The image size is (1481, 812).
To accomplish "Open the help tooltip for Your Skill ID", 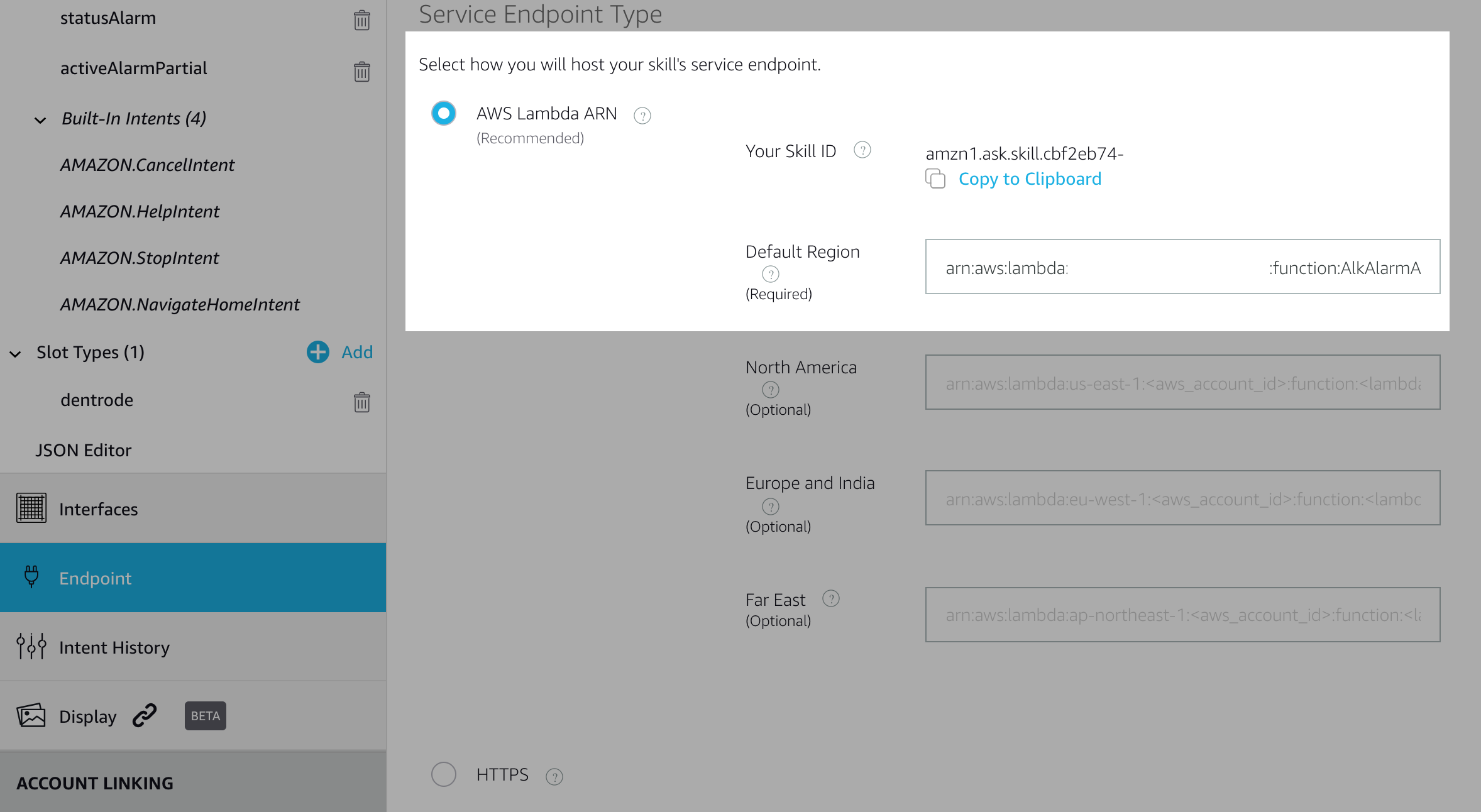I will (862, 150).
